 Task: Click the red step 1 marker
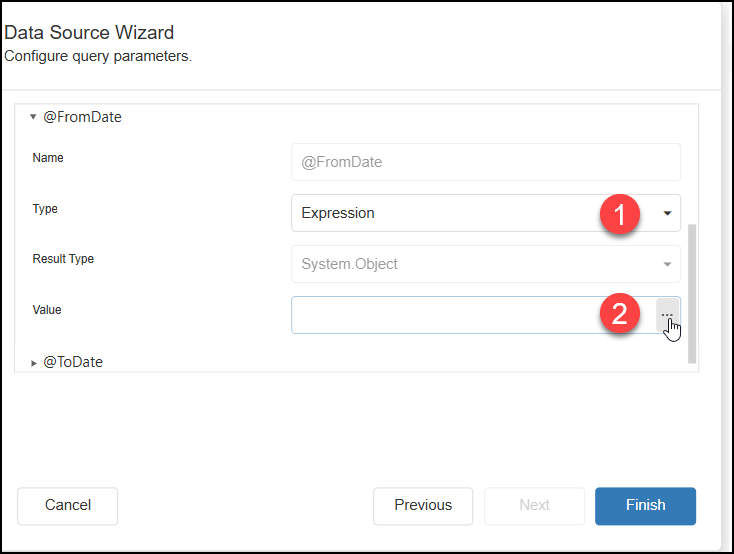(x=619, y=214)
